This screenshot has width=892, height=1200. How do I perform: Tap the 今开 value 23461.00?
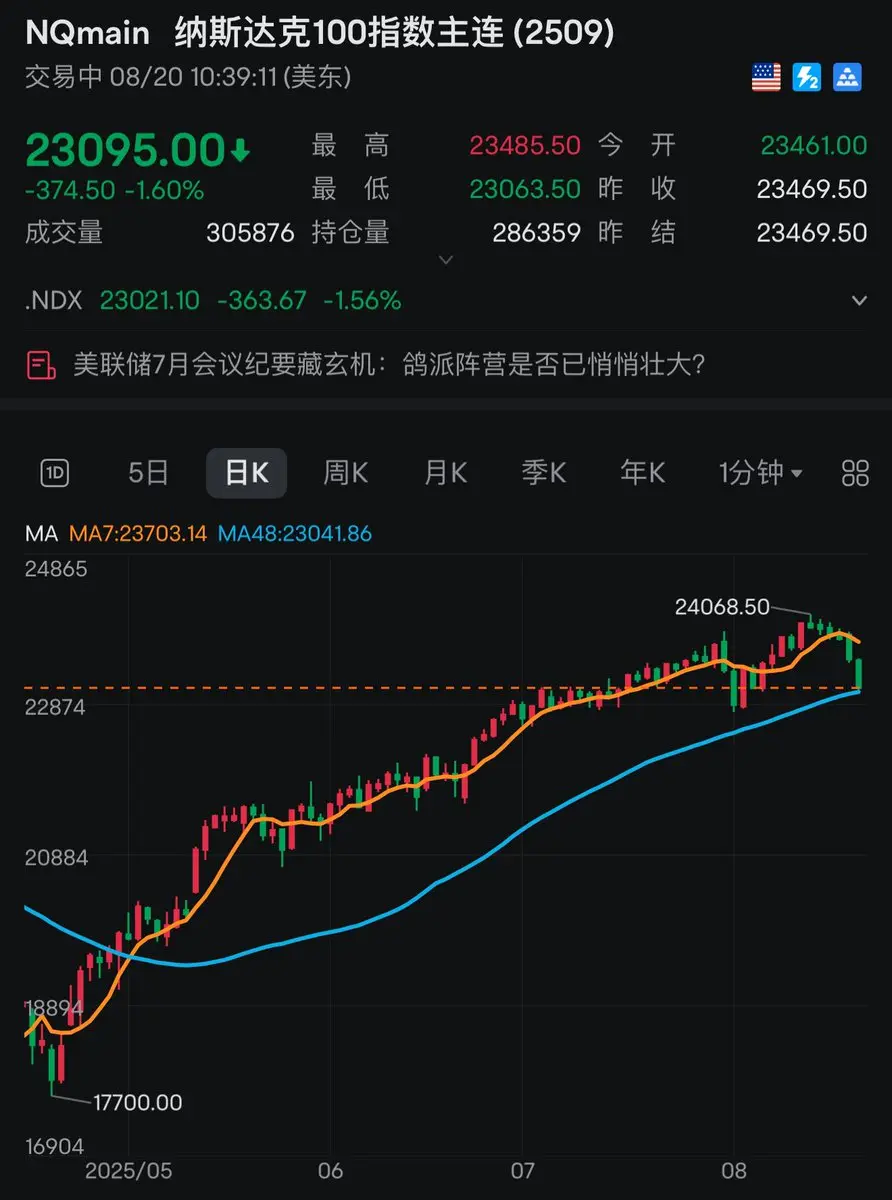click(x=814, y=146)
